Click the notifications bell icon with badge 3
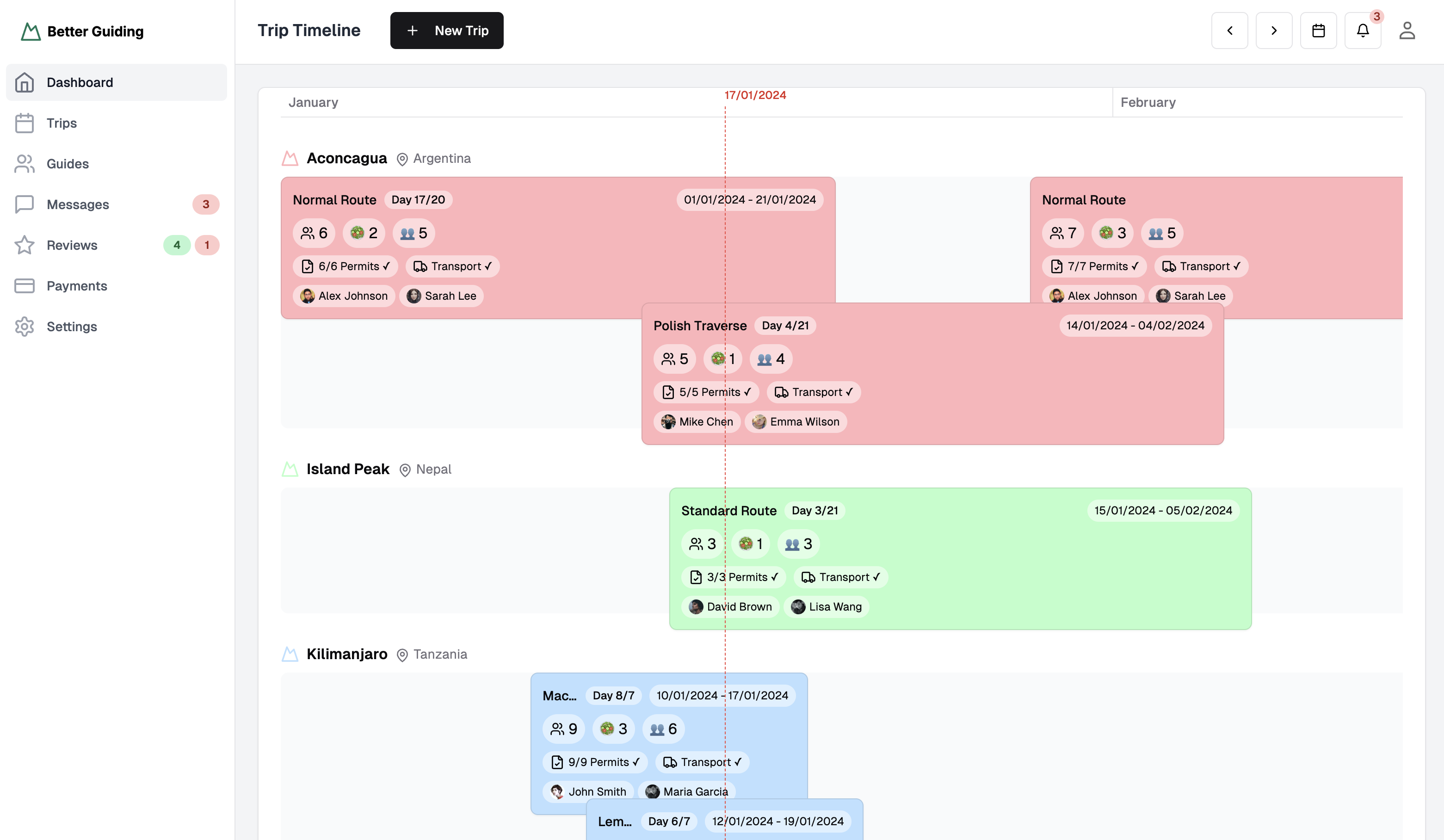The image size is (1444, 840). [1363, 30]
